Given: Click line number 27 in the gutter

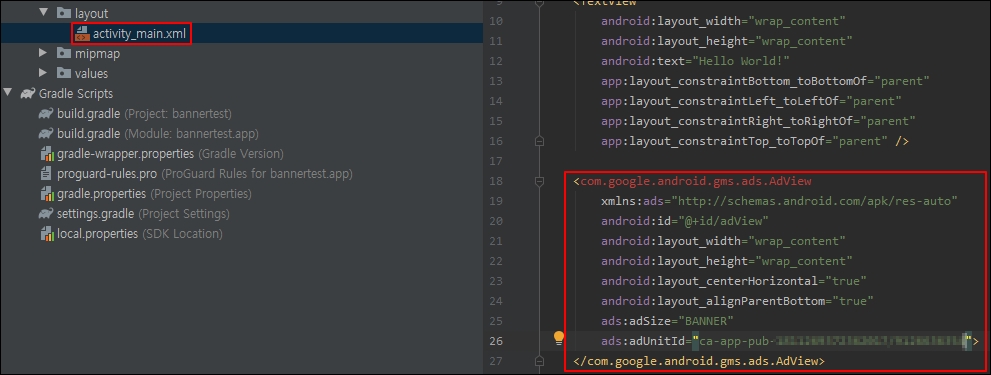Looking at the screenshot, I should [x=496, y=361].
